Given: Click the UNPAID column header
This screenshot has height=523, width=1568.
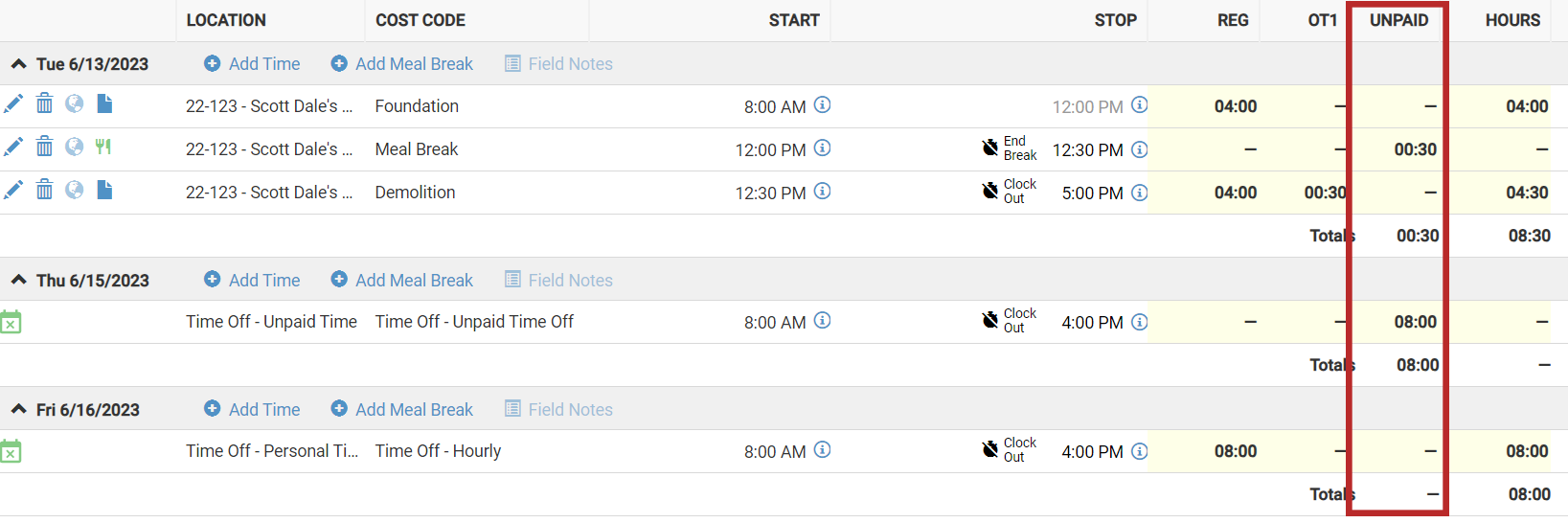Looking at the screenshot, I should [x=1398, y=20].
